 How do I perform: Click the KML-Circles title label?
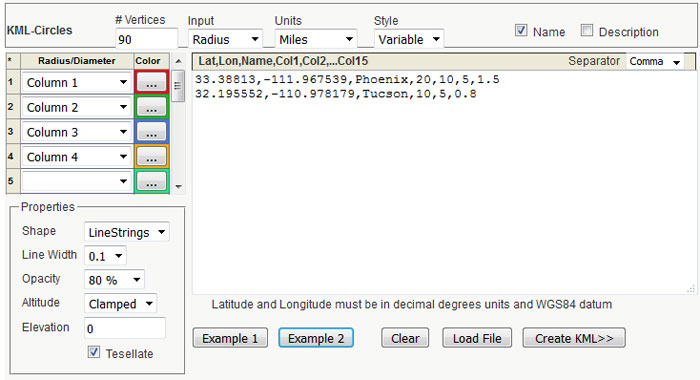coord(39,30)
